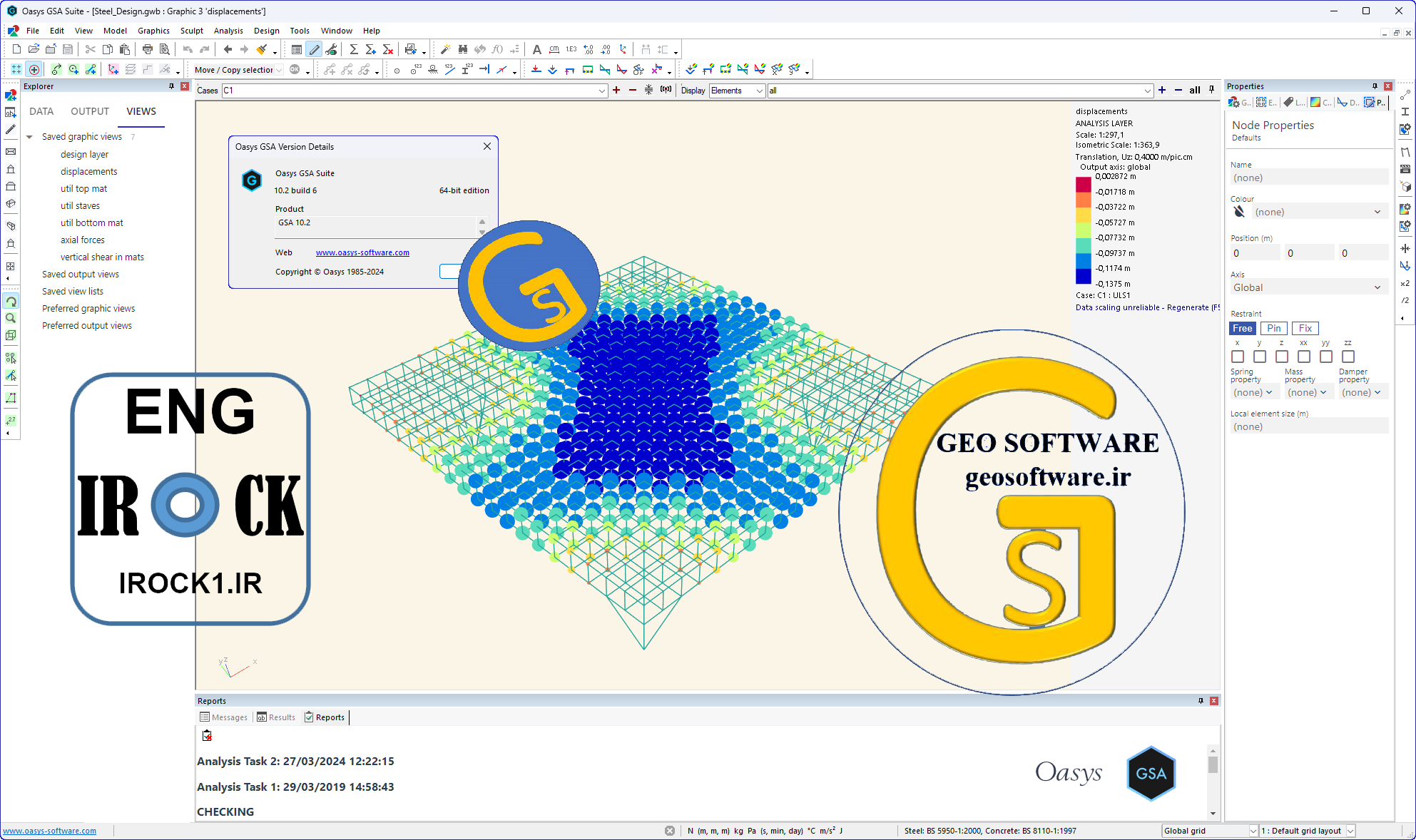
Task: Click the Cut scissors icon
Action: (x=90, y=49)
